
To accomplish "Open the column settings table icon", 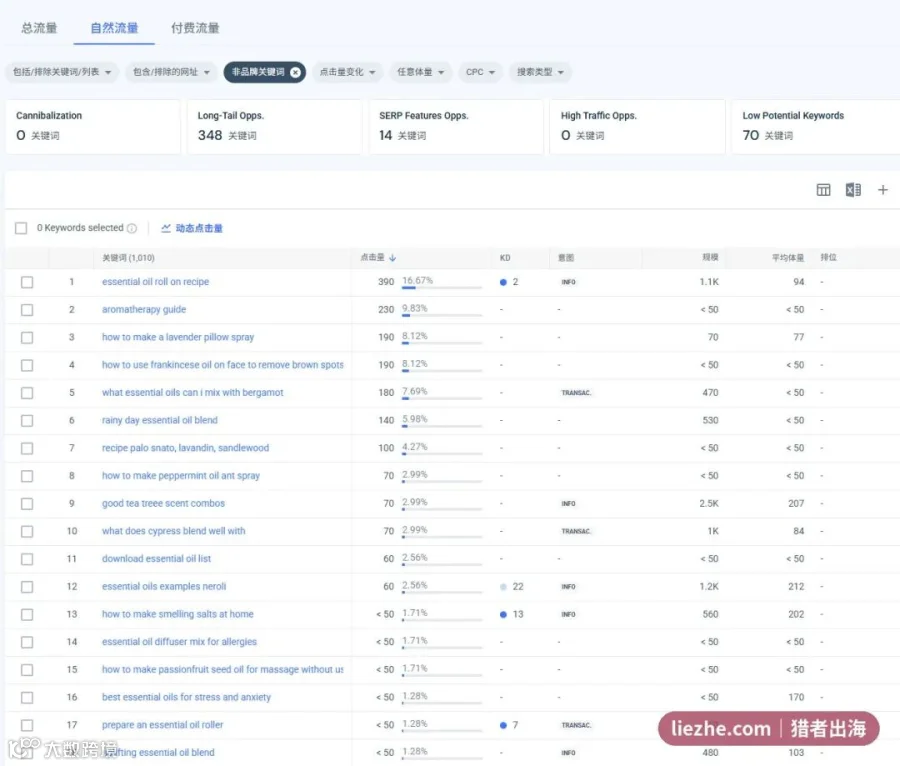I will [823, 190].
